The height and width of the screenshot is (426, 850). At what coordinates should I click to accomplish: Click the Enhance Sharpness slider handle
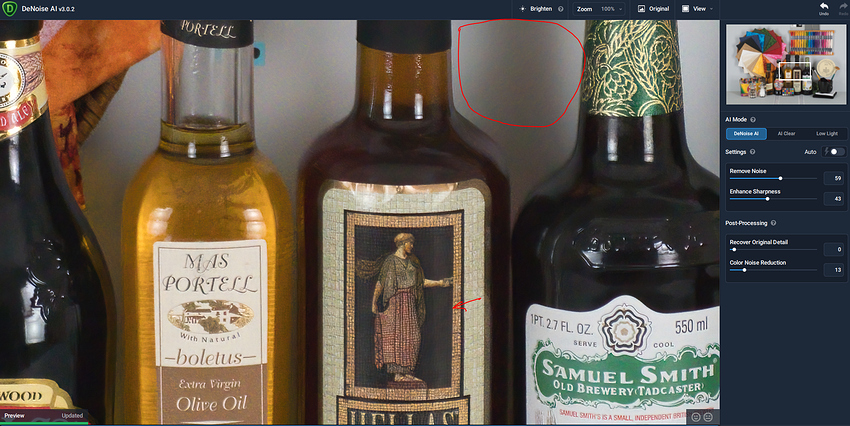767,199
